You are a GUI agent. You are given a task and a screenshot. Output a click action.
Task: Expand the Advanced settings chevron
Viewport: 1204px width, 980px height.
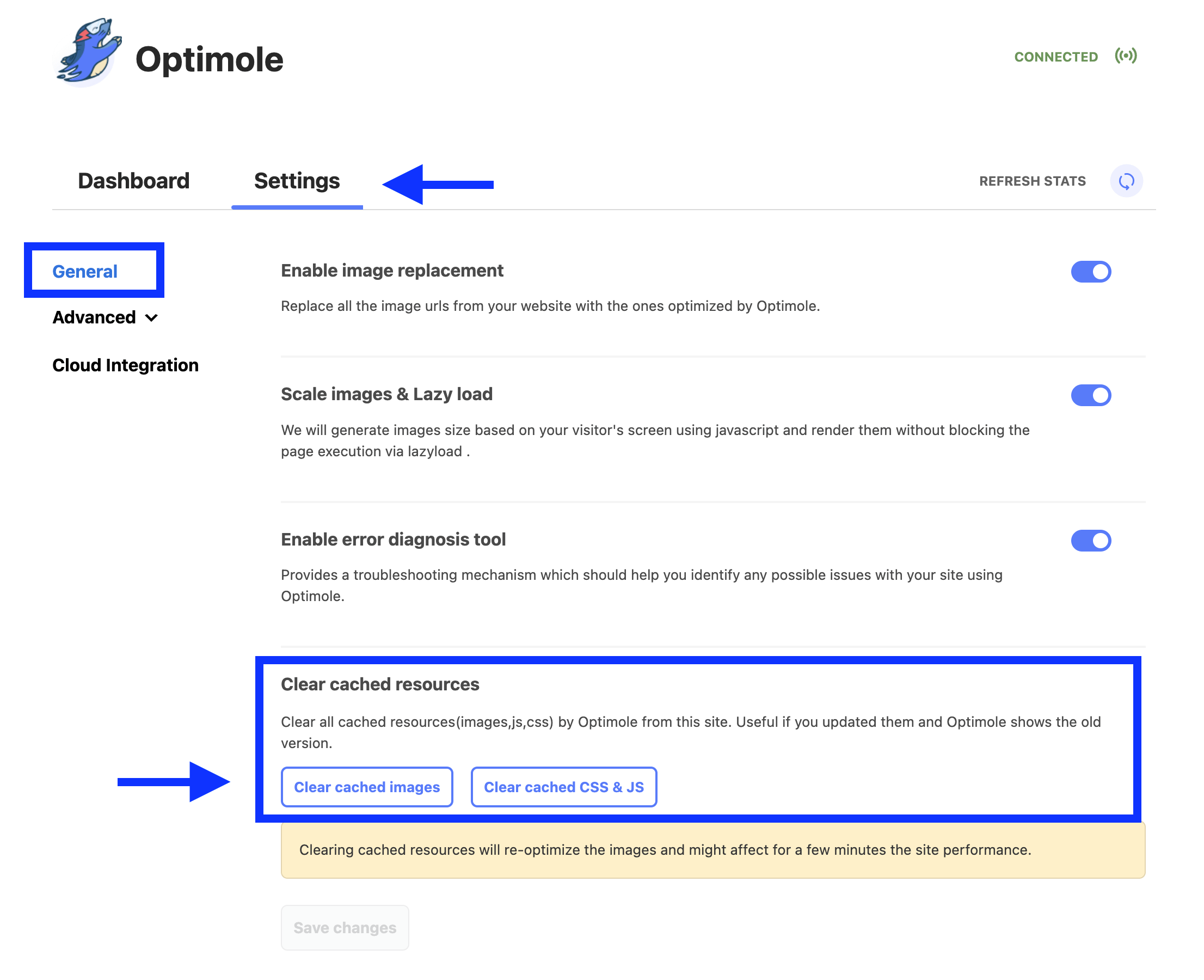[x=151, y=318]
